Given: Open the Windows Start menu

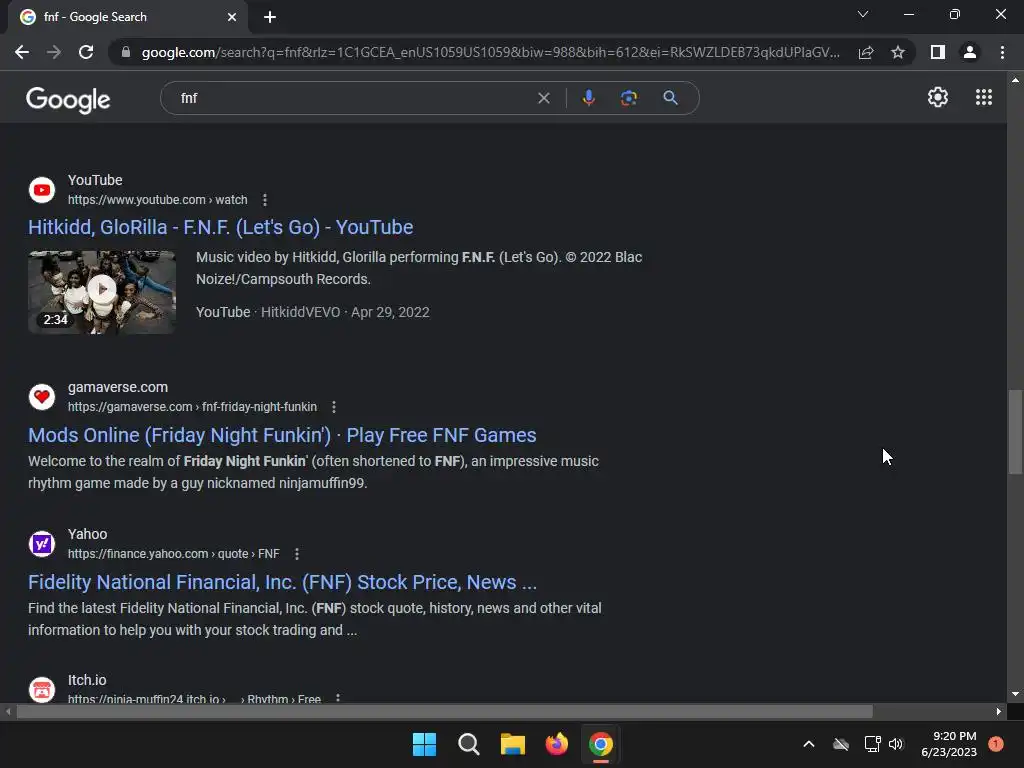Looking at the screenshot, I should tap(424, 744).
